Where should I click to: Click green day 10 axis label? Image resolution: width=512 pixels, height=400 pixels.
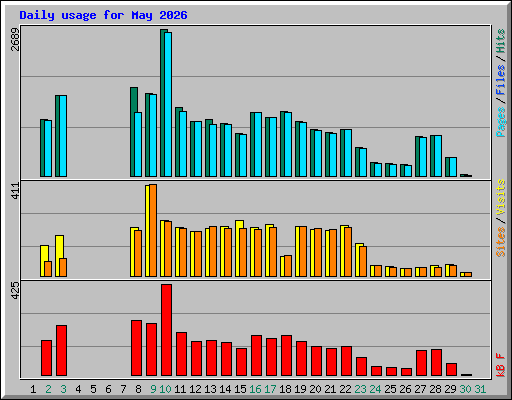coord(165,389)
